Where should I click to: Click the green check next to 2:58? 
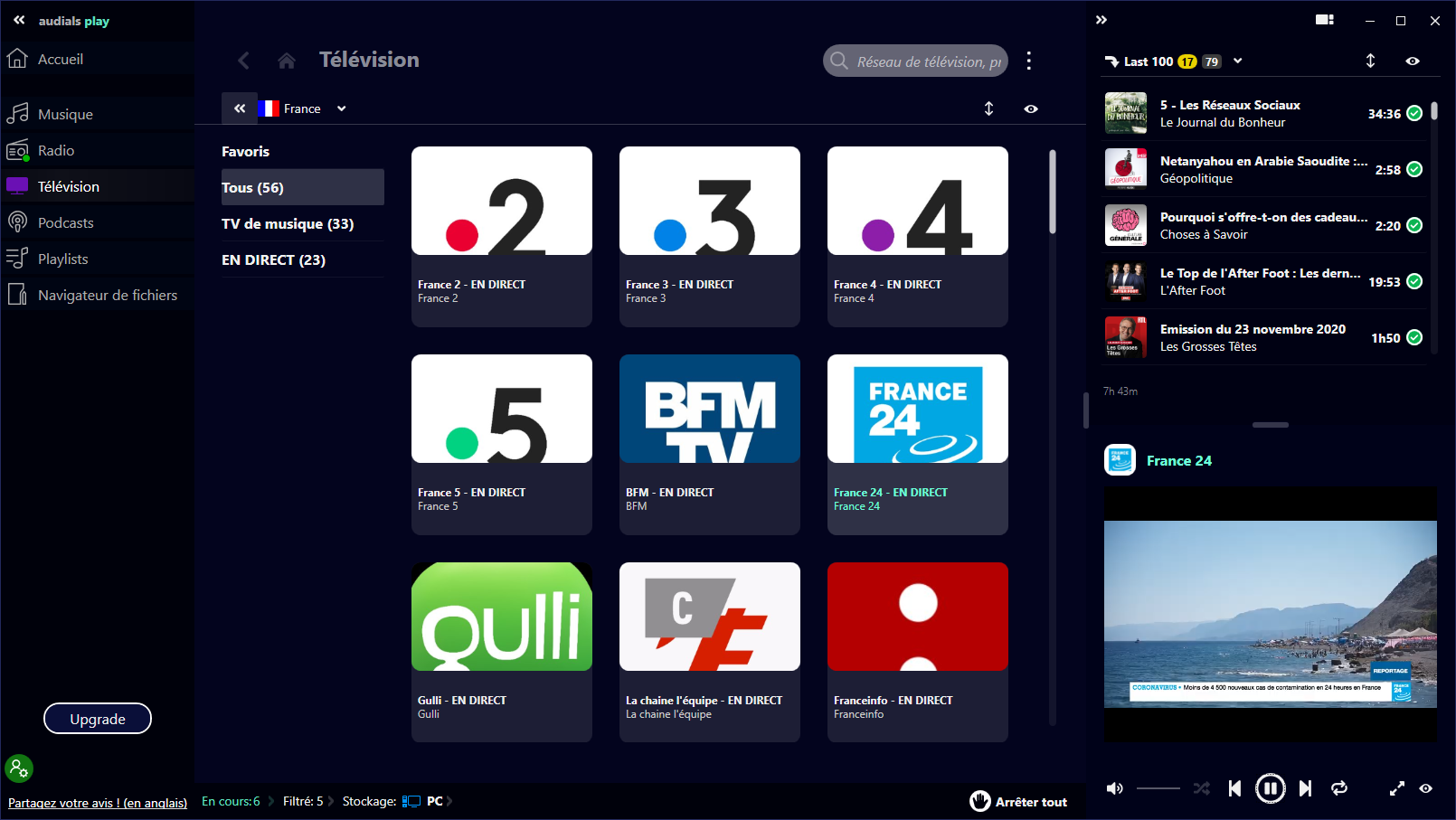[1414, 169]
